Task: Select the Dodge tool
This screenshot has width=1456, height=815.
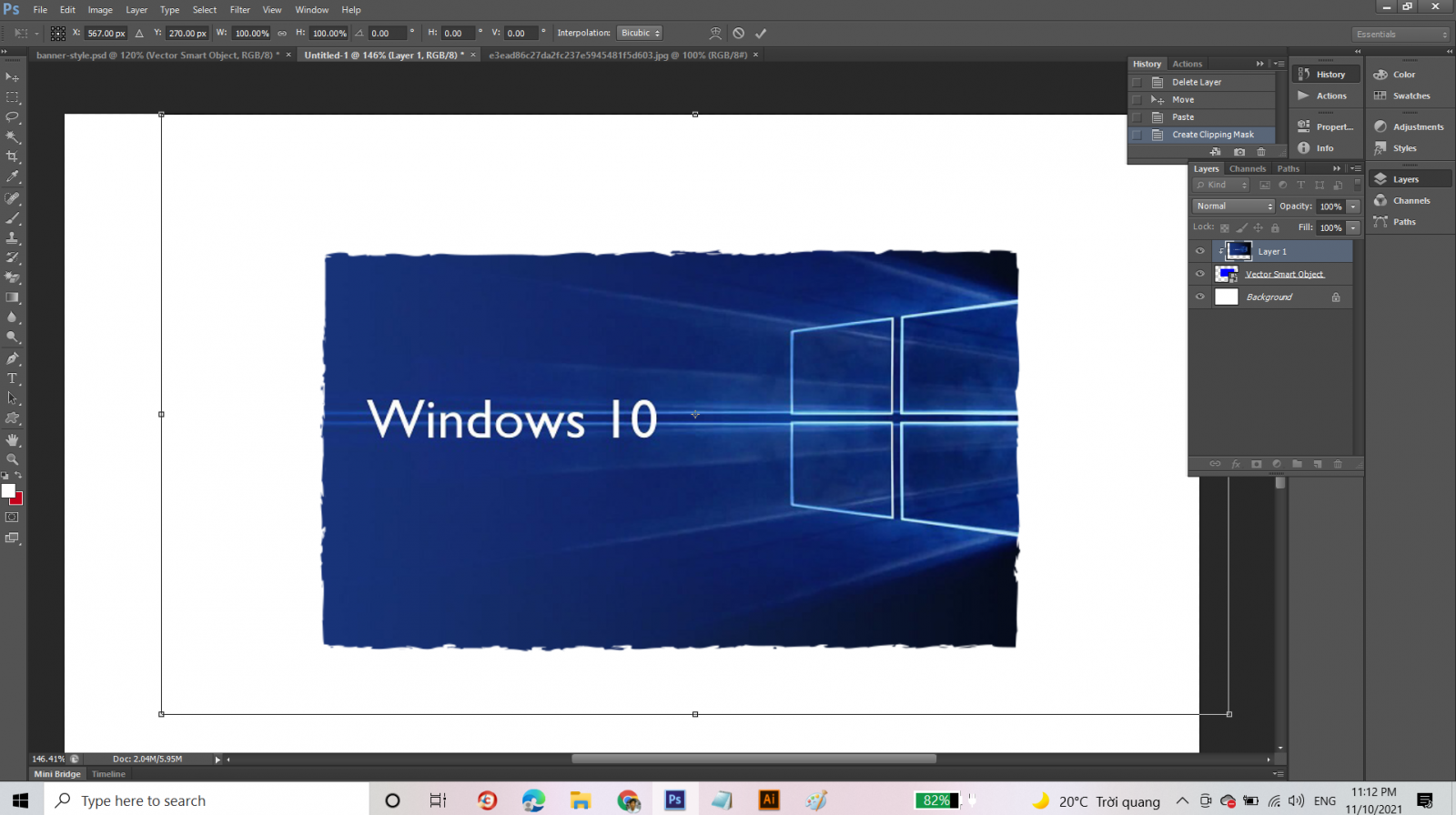Action: tap(13, 338)
